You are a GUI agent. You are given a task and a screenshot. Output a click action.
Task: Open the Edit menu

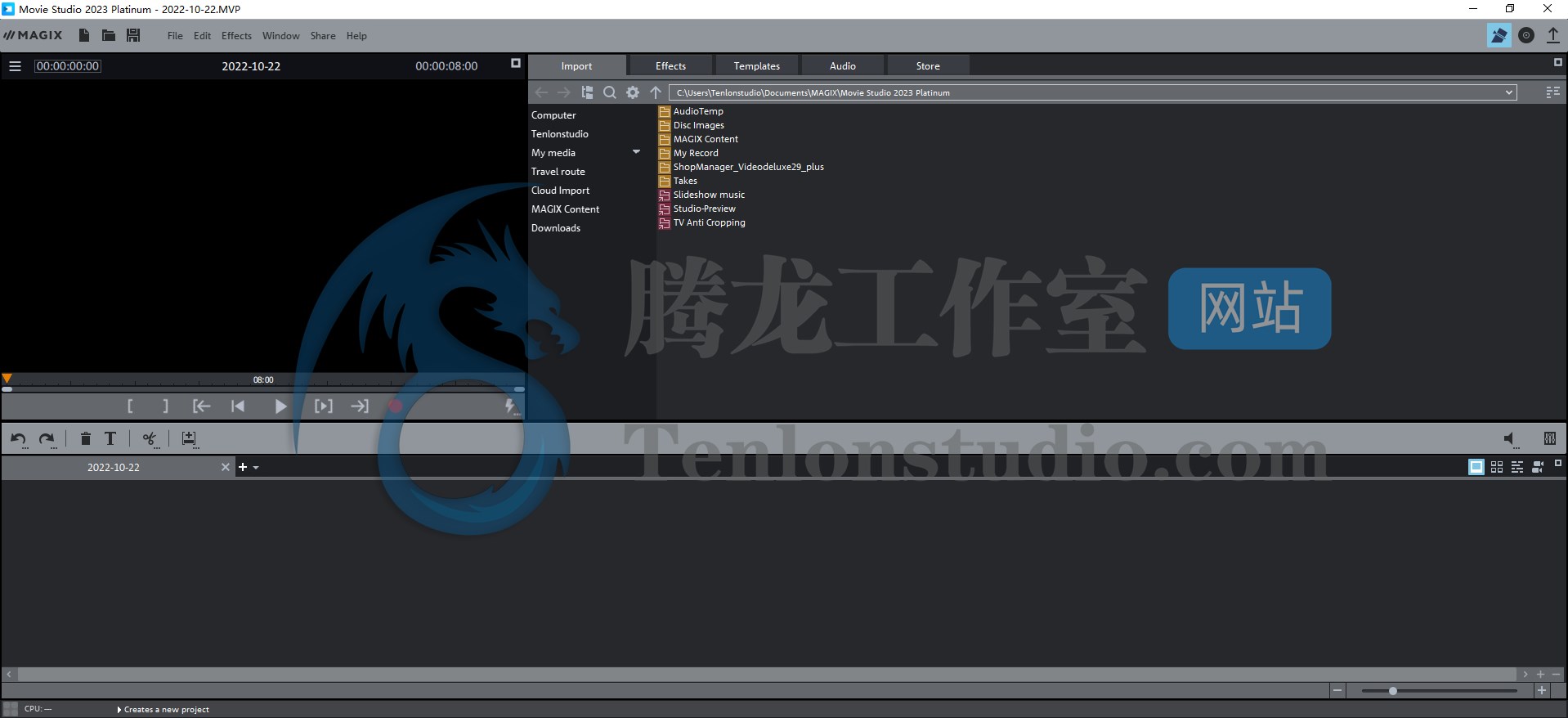[202, 36]
